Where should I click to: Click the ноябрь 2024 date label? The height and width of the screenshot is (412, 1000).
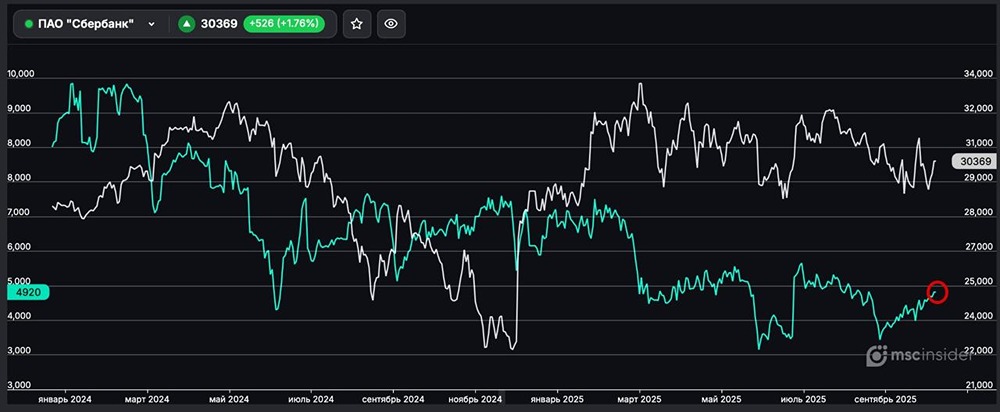pos(475,399)
